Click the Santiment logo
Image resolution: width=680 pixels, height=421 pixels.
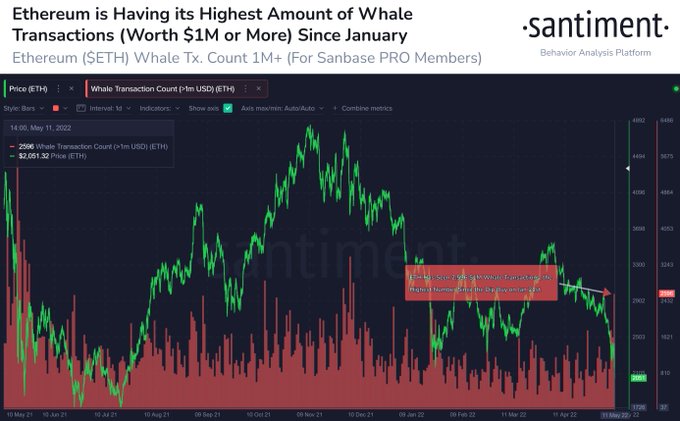click(597, 25)
